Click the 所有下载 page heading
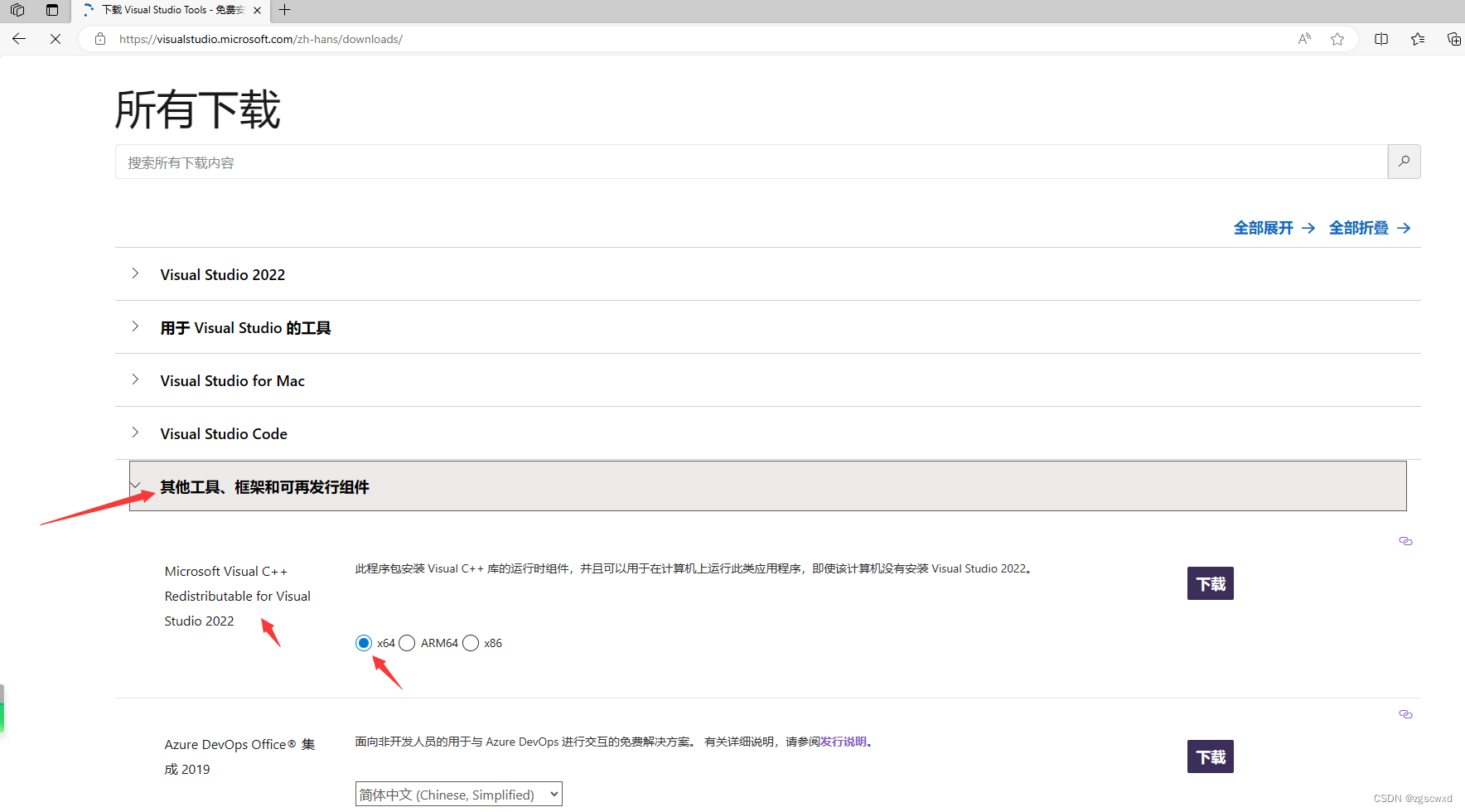 pos(197,109)
